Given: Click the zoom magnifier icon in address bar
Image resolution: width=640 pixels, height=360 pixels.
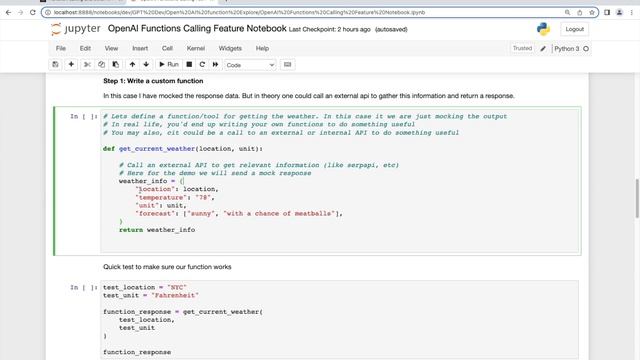Looking at the screenshot, I should point(567,12).
